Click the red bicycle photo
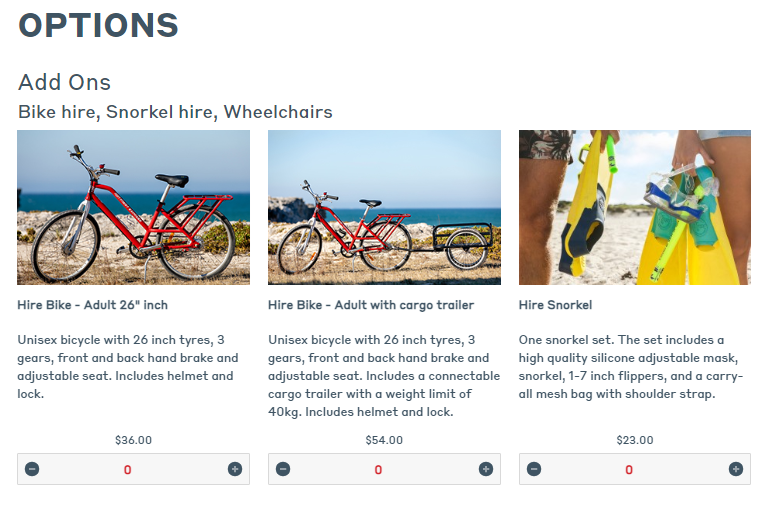Image resolution: width=772 pixels, height=505 pixels. tap(133, 207)
